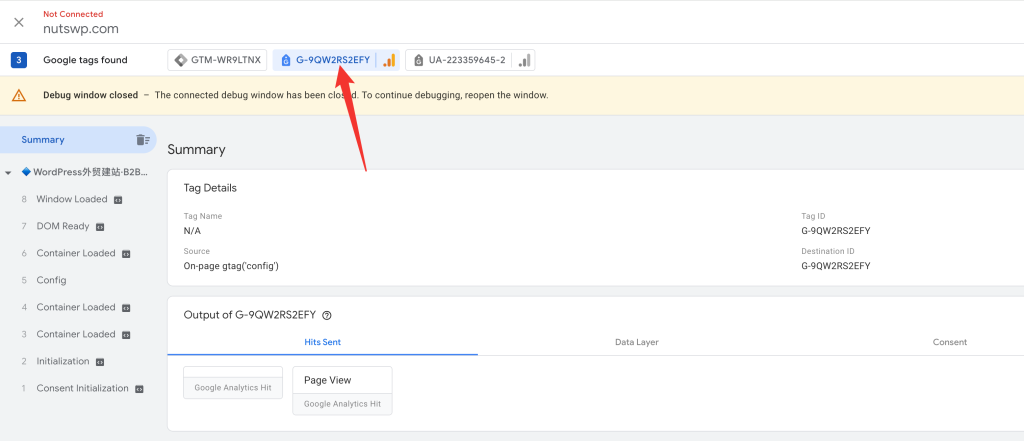
Task: Collapse the WordPress外贸建站 page group
Action: point(8,173)
